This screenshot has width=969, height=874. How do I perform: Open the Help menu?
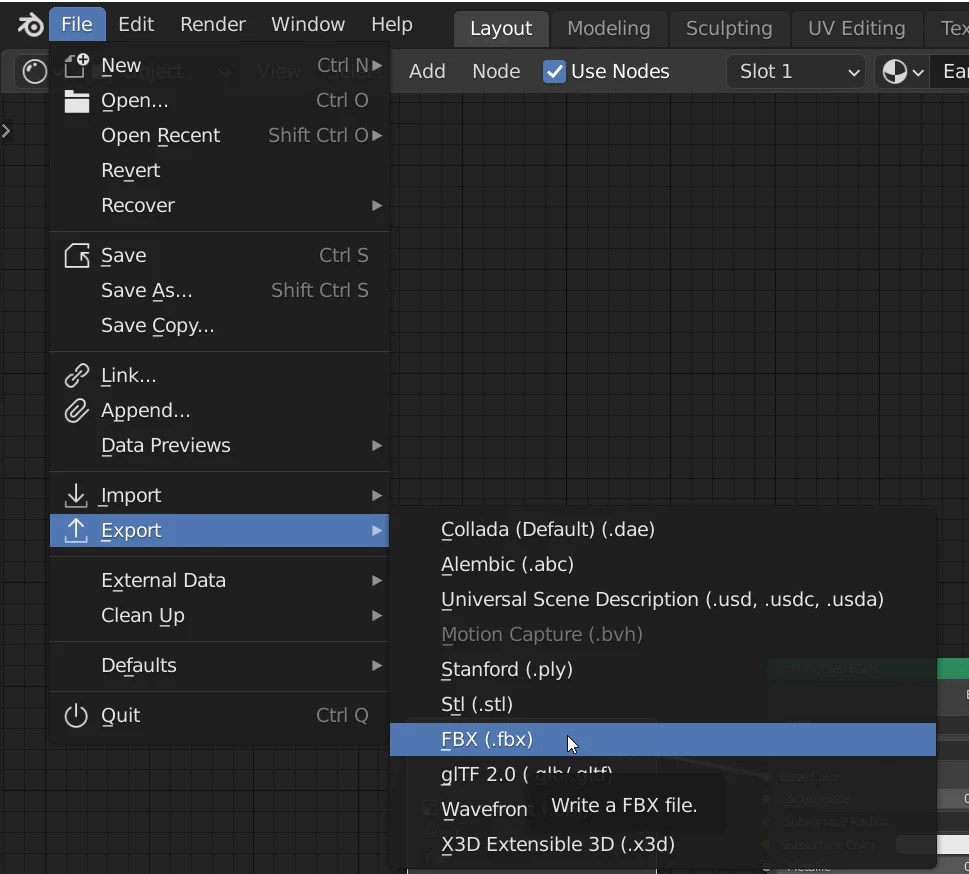[392, 24]
